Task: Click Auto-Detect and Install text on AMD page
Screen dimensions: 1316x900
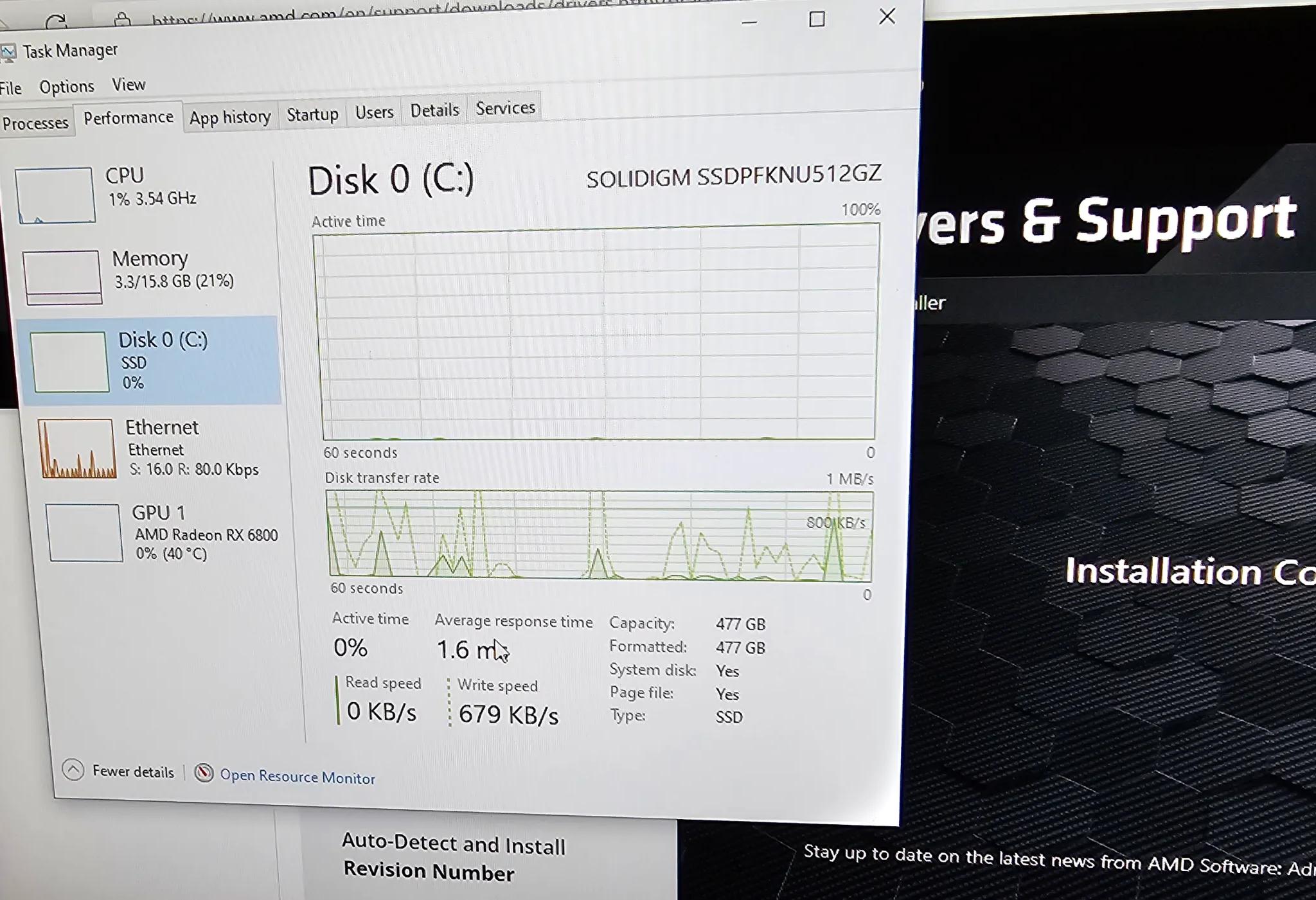Action: [x=454, y=843]
